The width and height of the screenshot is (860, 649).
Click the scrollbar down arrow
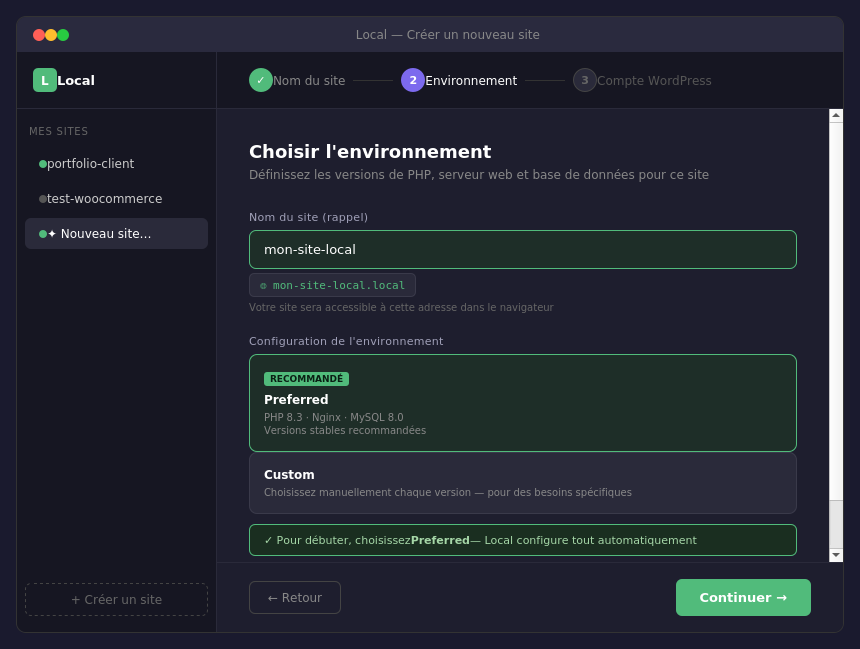pos(836,555)
